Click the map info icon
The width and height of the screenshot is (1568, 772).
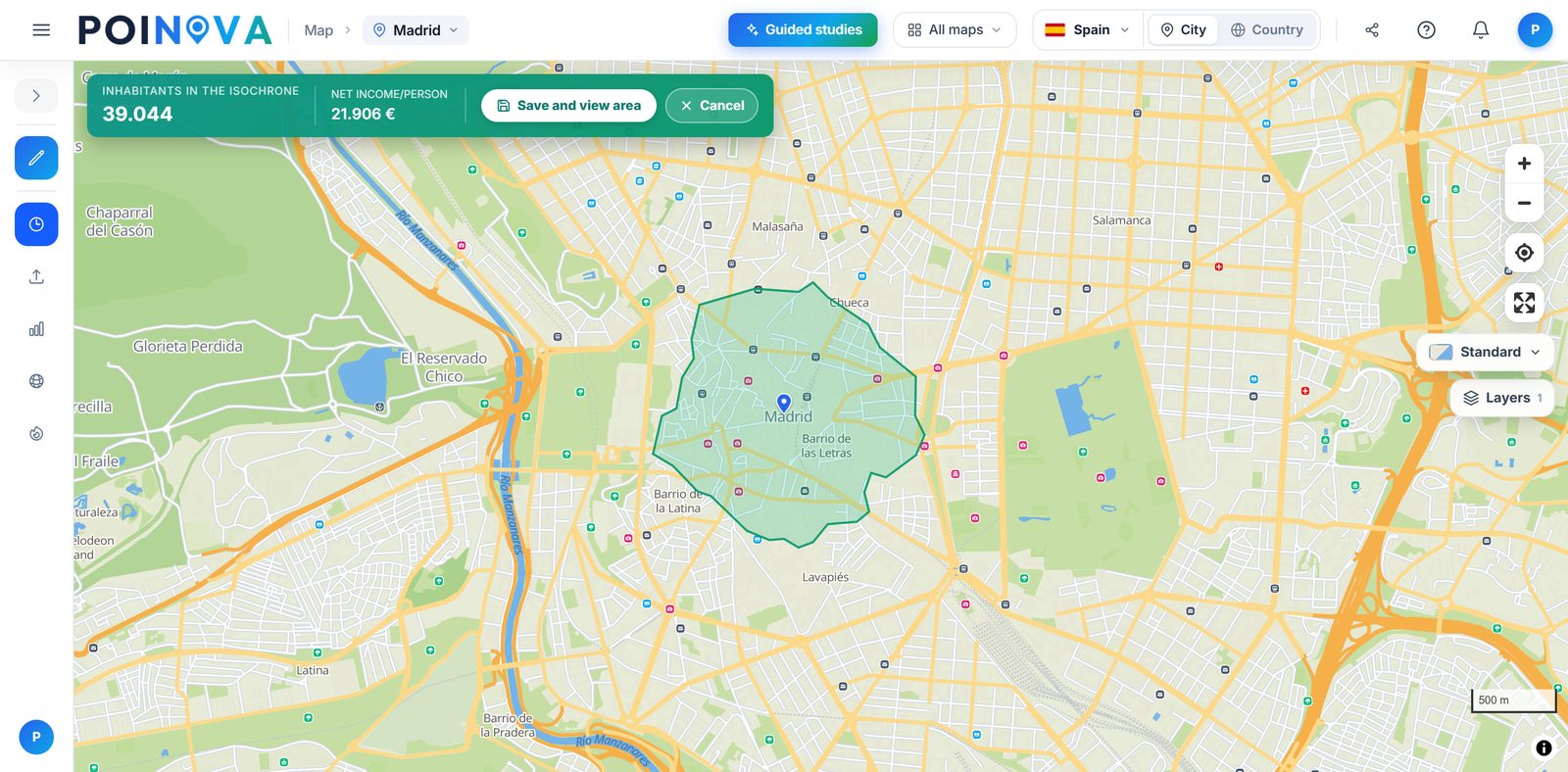(1543, 748)
